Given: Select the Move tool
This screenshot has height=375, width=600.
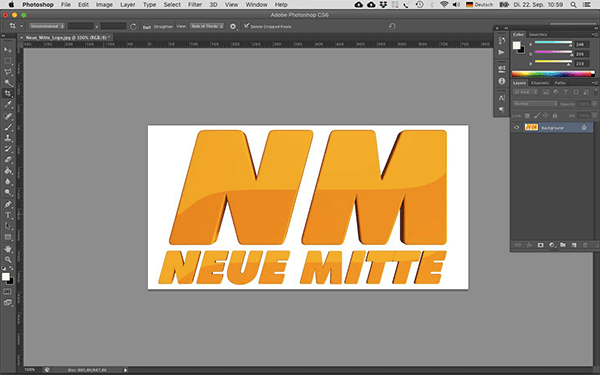Looking at the screenshot, I should click(8, 50).
